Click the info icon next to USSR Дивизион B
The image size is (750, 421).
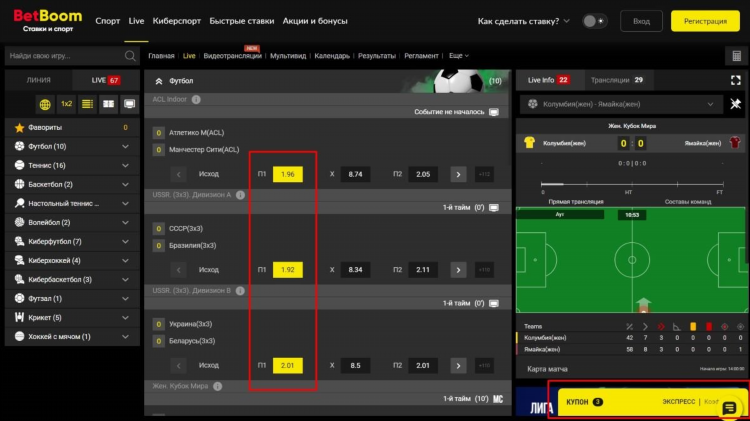pyautogui.click(x=240, y=290)
